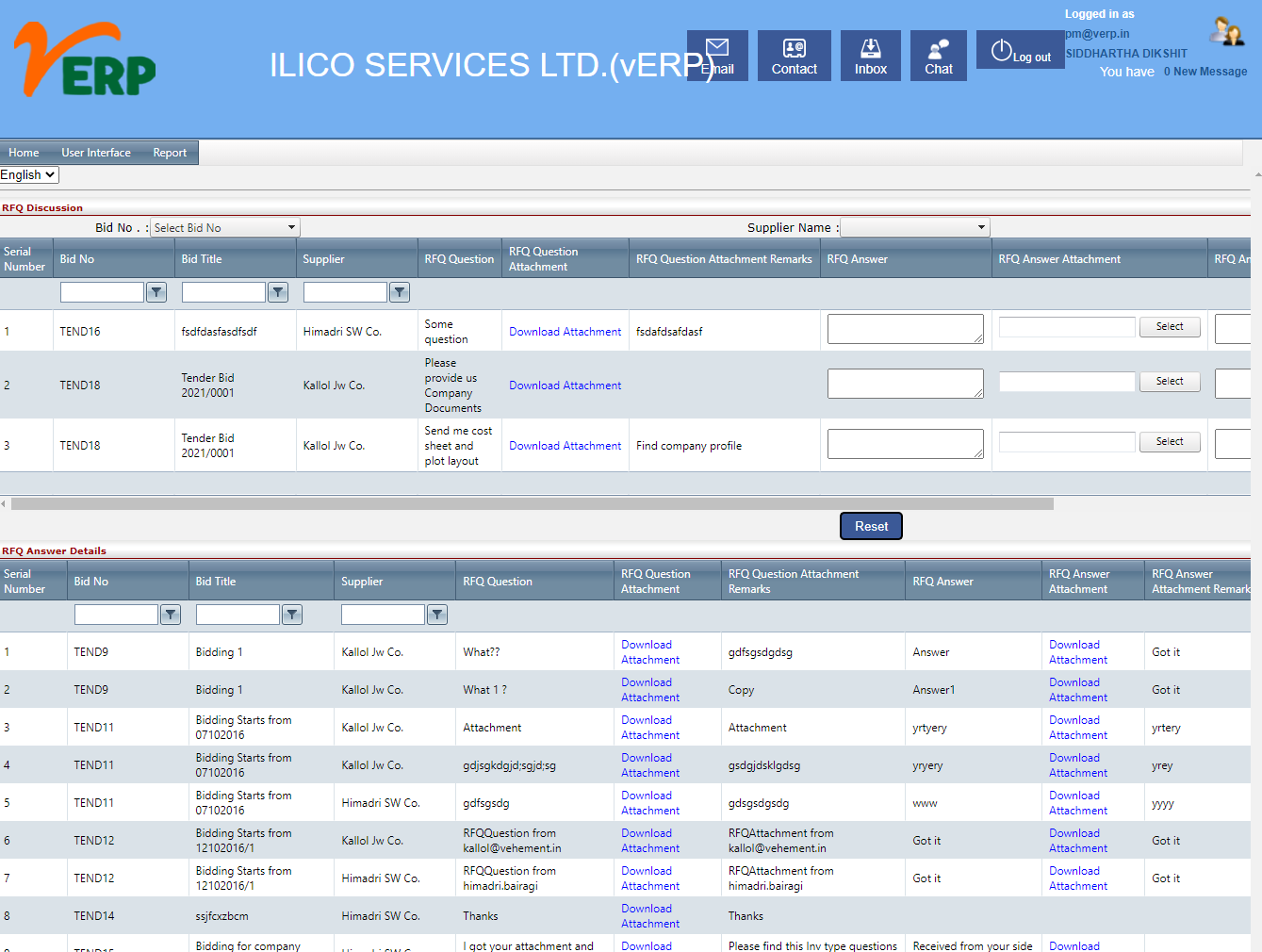
Task: Open the Chat icon button
Action: point(939,56)
